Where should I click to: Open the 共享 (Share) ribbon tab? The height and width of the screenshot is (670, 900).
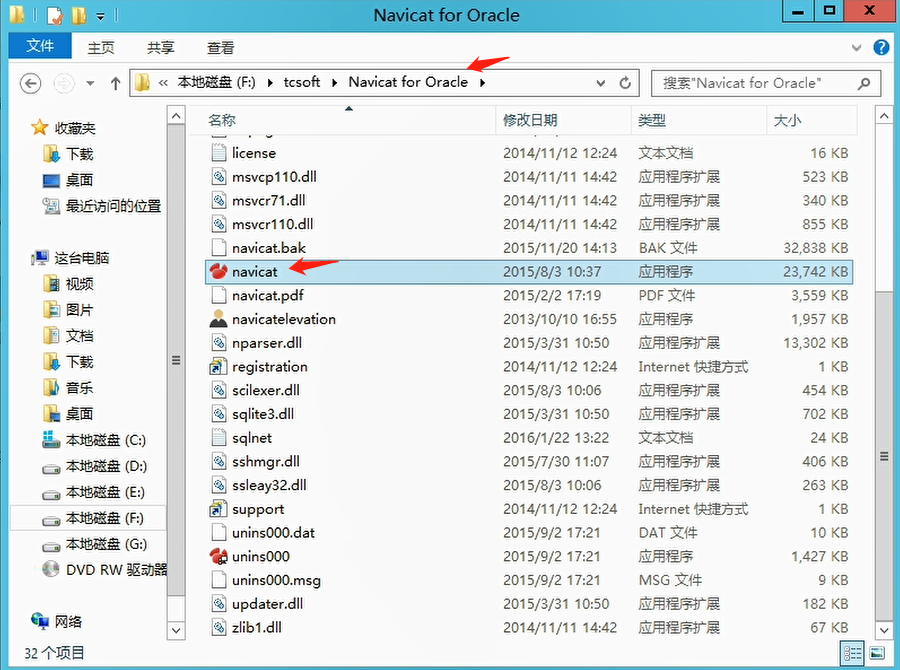coord(161,48)
